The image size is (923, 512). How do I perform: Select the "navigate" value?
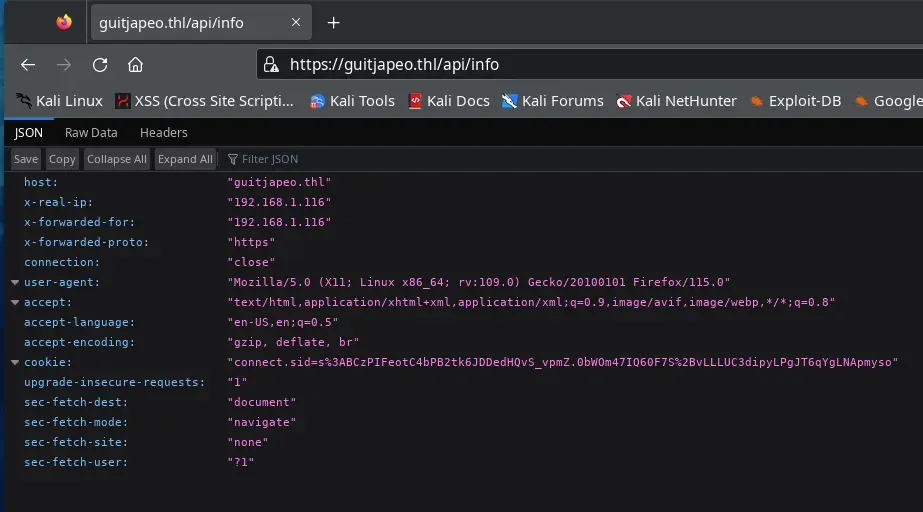click(x=261, y=423)
